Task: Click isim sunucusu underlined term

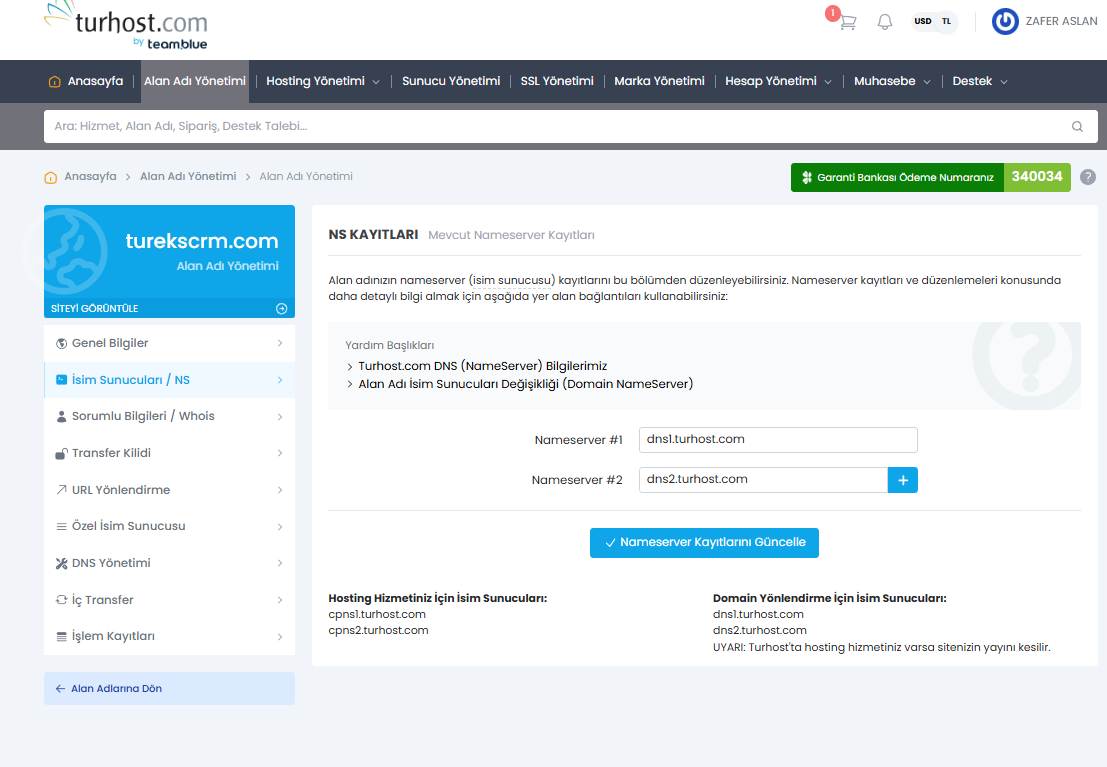Action: [x=511, y=281]
